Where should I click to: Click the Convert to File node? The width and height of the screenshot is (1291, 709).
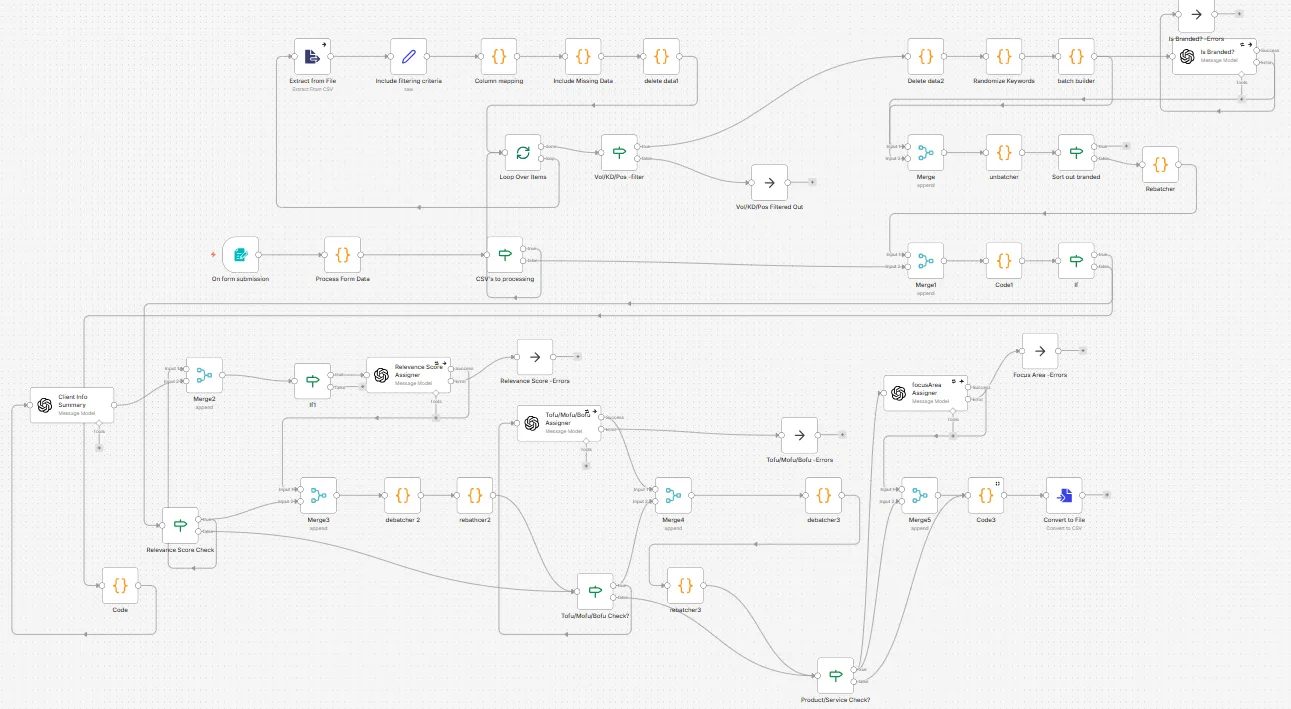tap(1063, 496)
